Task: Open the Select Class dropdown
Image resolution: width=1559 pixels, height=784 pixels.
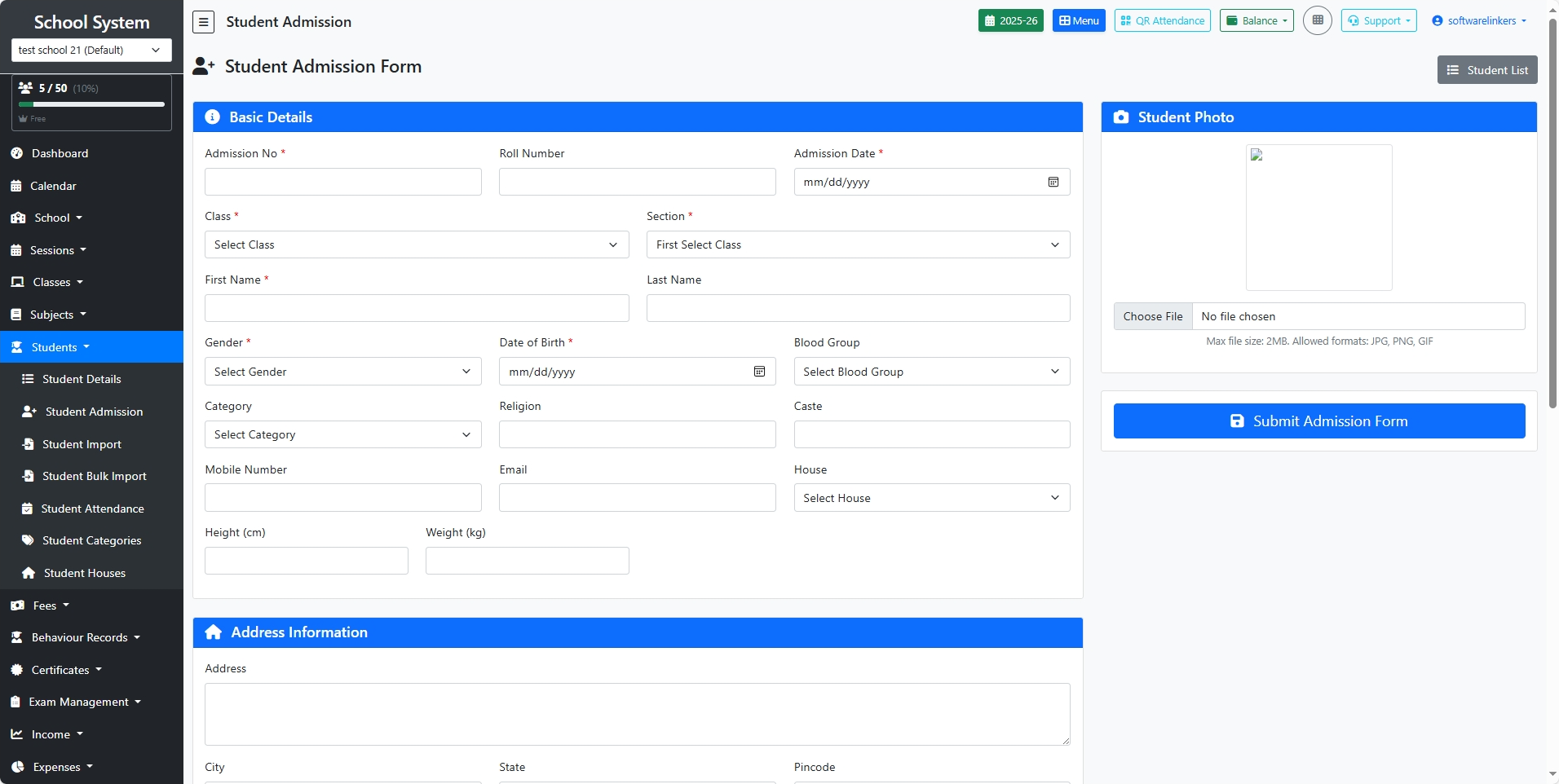Action: click(x=416, y=244)
